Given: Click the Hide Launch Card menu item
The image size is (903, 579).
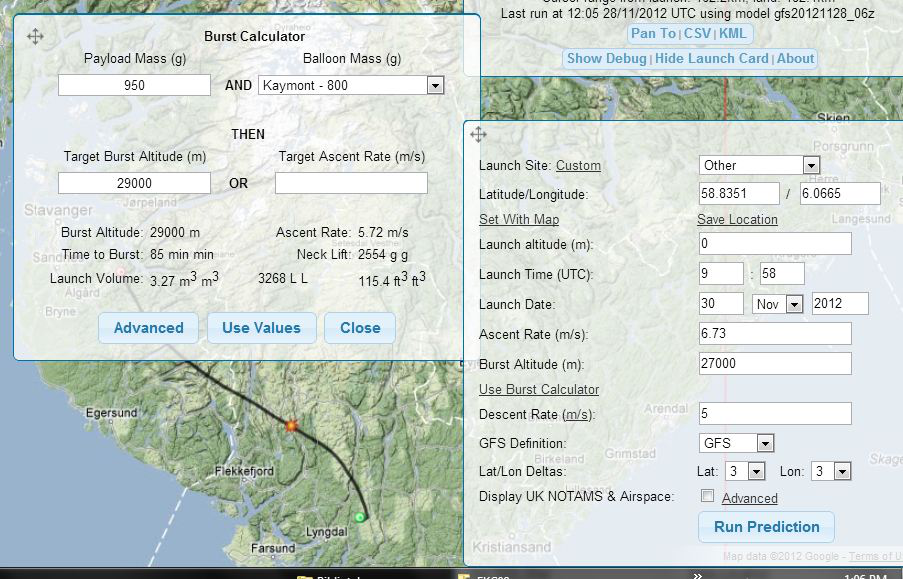Looking at the screenshot, I should tap(712, 58).
